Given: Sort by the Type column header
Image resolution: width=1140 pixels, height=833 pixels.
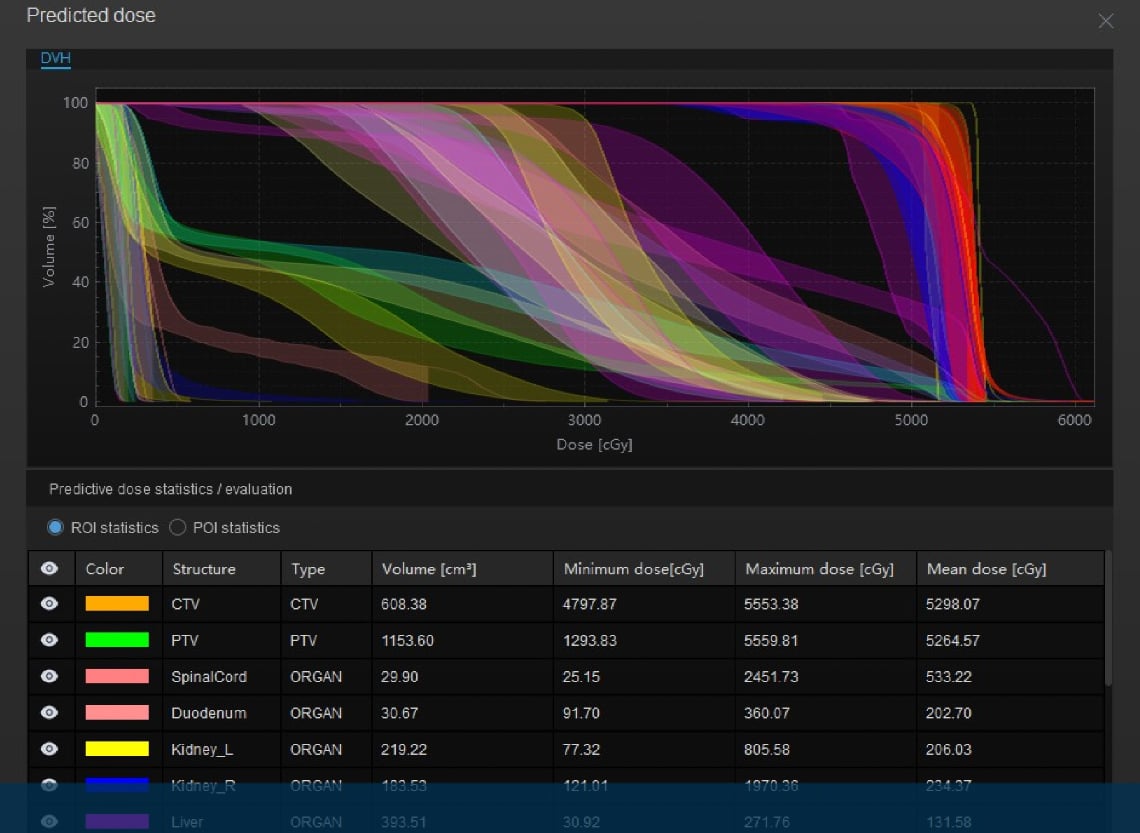Looking at the screenshot, I should (326, 568).
